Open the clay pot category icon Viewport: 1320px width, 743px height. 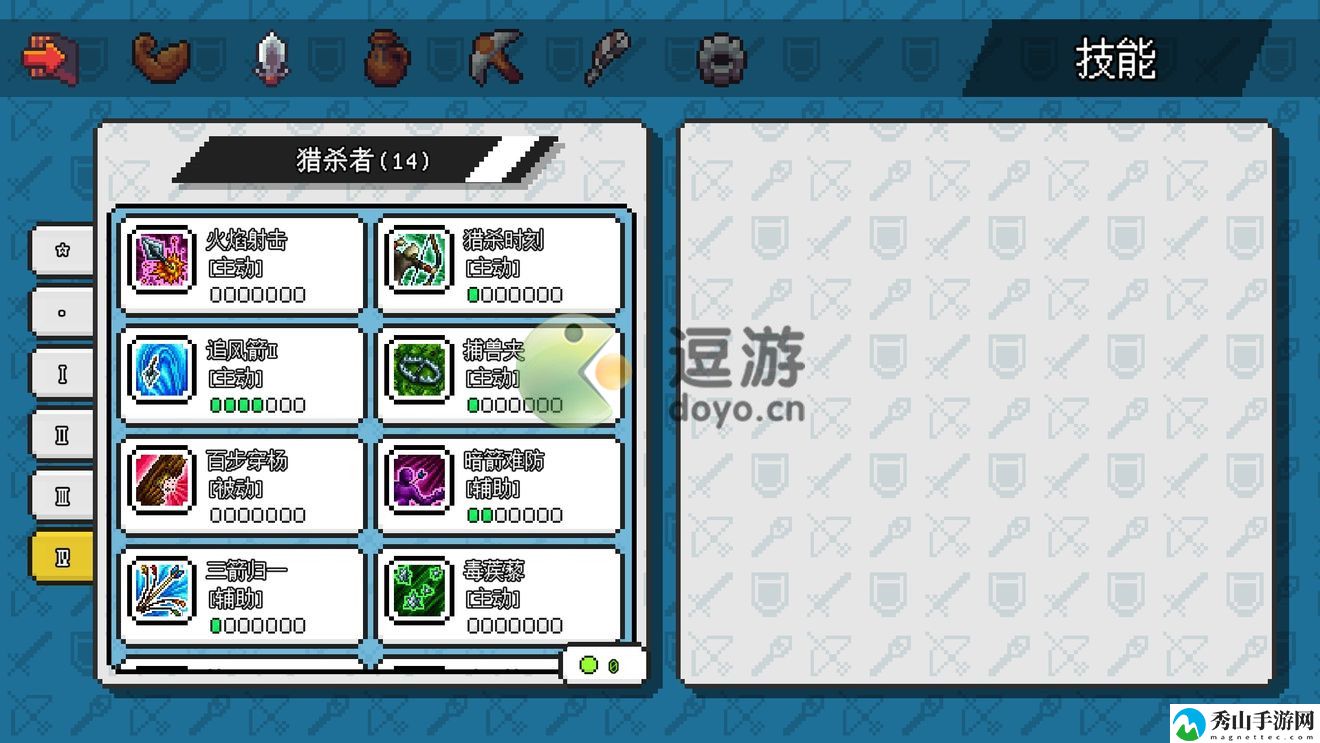pyautogui.click(x=387, y=59)
